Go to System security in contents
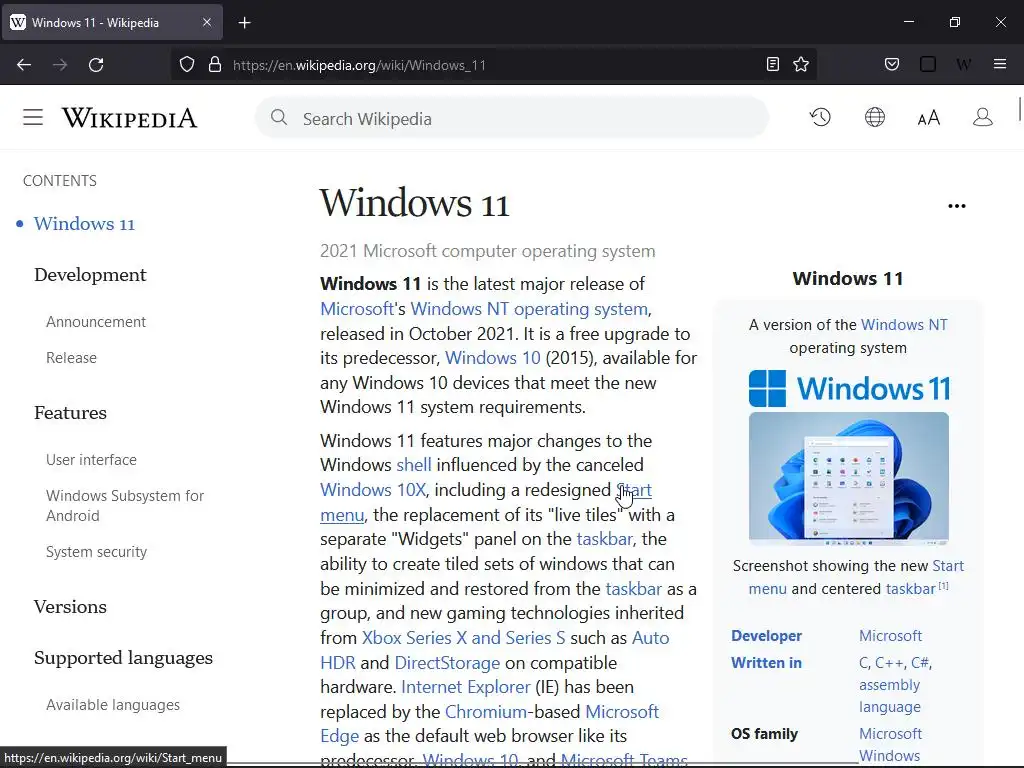1024x768 pixels. (97, 552)
